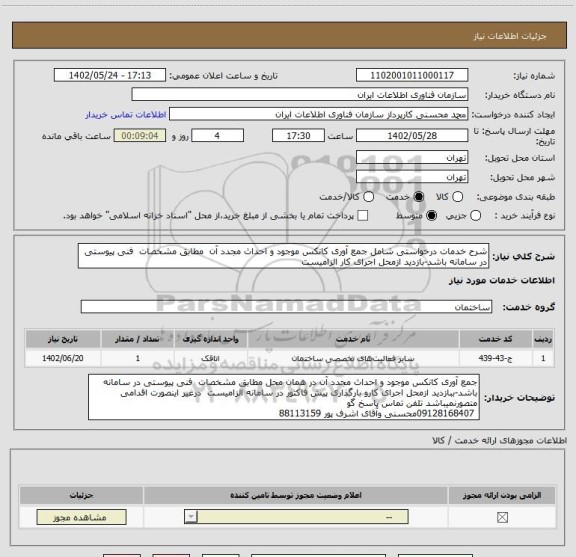
Task: Click the service group ساختمان field
Action: (286, 307)
